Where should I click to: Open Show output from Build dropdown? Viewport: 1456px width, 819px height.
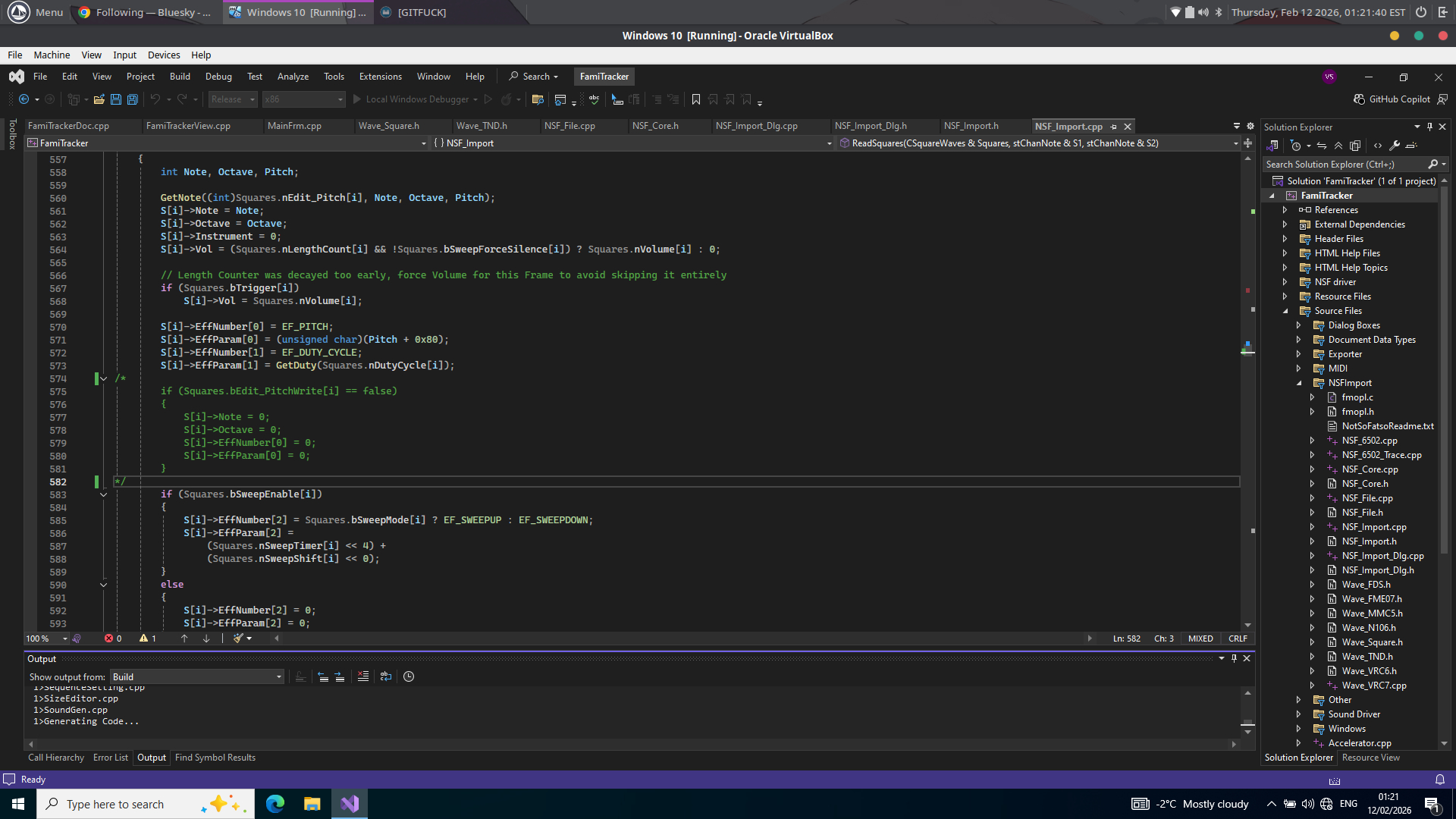(197, 676)
